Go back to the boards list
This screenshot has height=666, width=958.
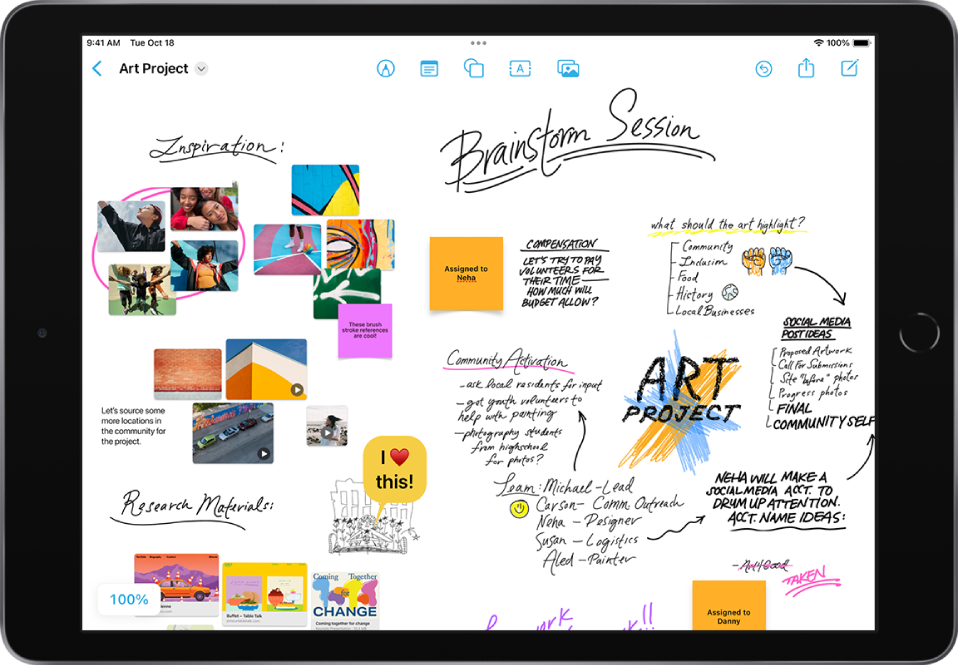click(96, 68)
